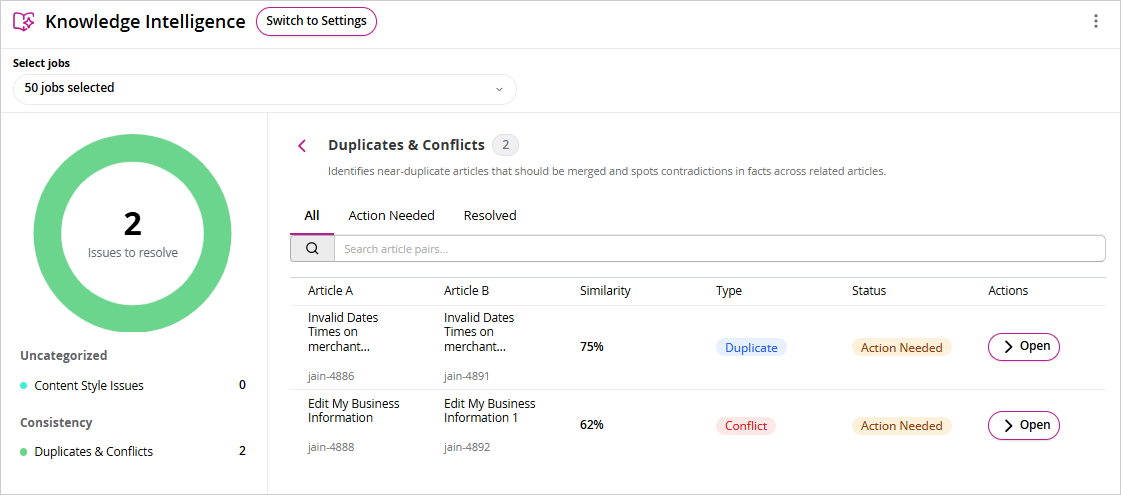Select the All tab
The width and height of the screenshot is (1121, 495).
coord(312,215)
